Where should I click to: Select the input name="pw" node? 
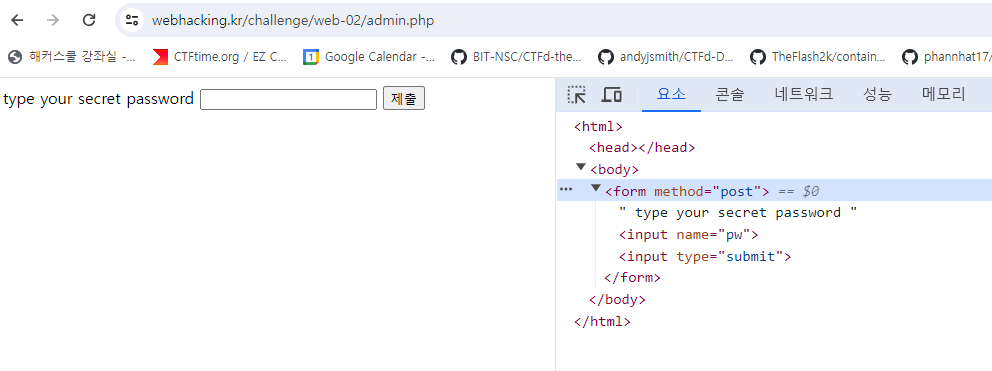[x=688, y=235]
